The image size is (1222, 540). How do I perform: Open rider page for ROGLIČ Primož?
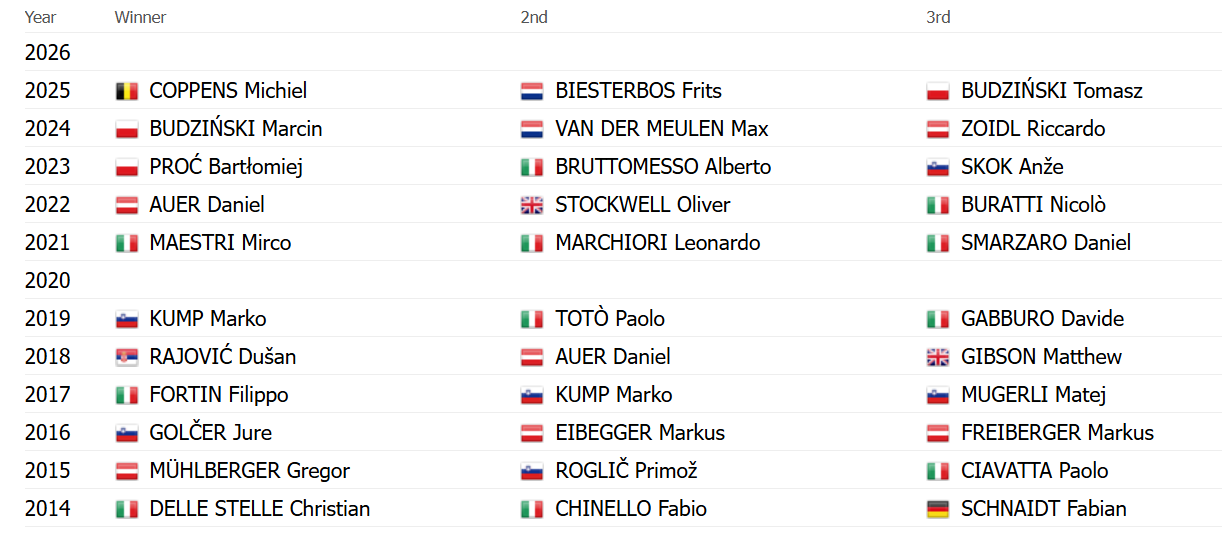tap(626, 471)
